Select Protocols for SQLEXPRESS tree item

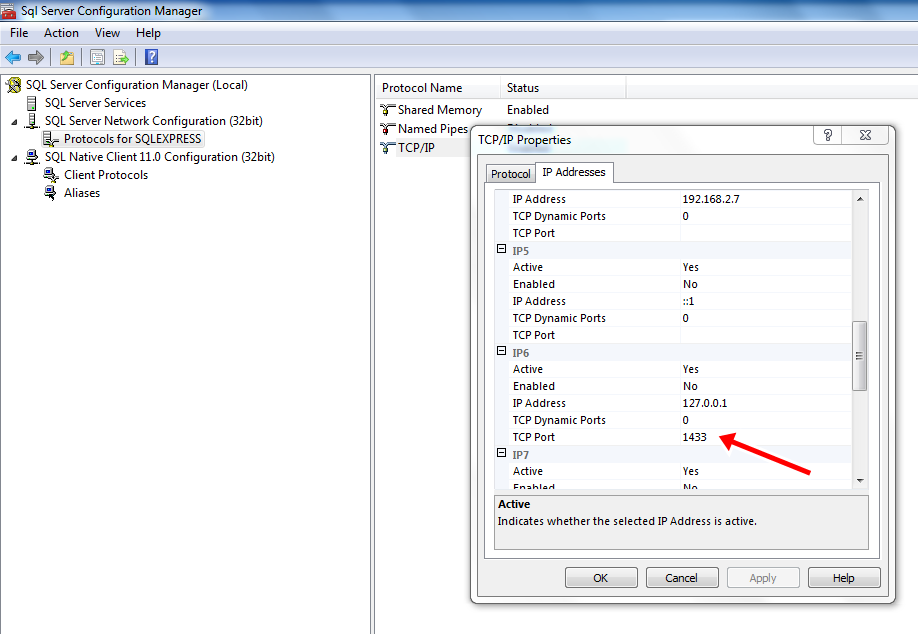coord(133,139)
